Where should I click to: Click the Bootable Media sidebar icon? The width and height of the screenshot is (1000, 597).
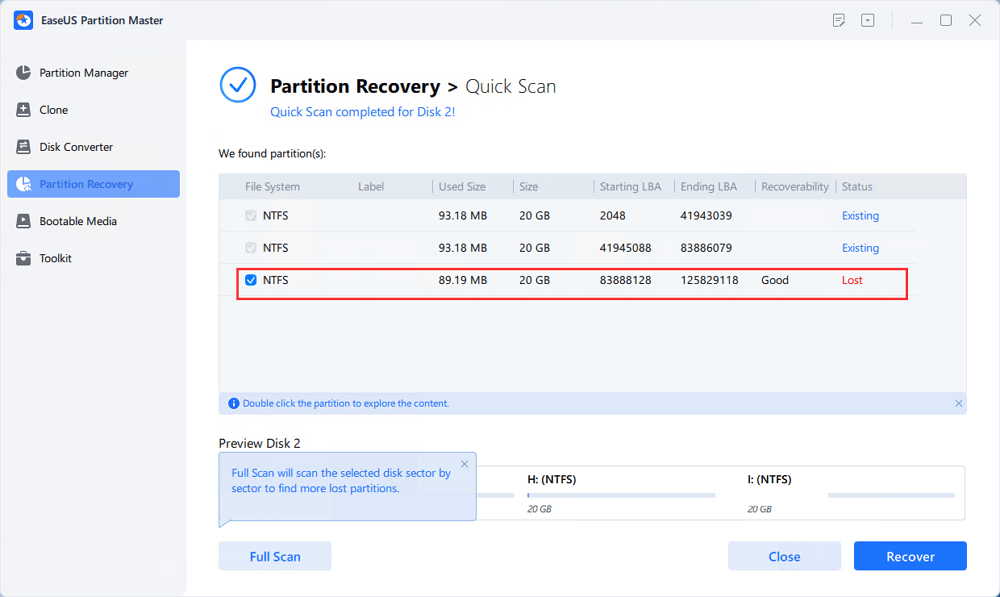(x=23, y=221)
